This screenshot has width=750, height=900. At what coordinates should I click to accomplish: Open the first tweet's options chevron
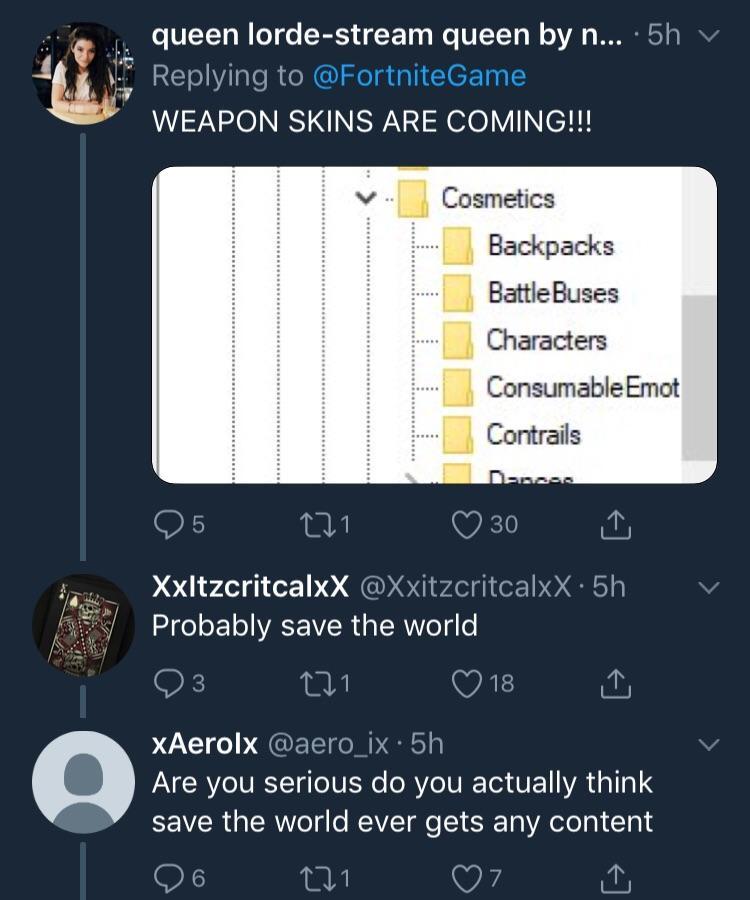(706, 35)
